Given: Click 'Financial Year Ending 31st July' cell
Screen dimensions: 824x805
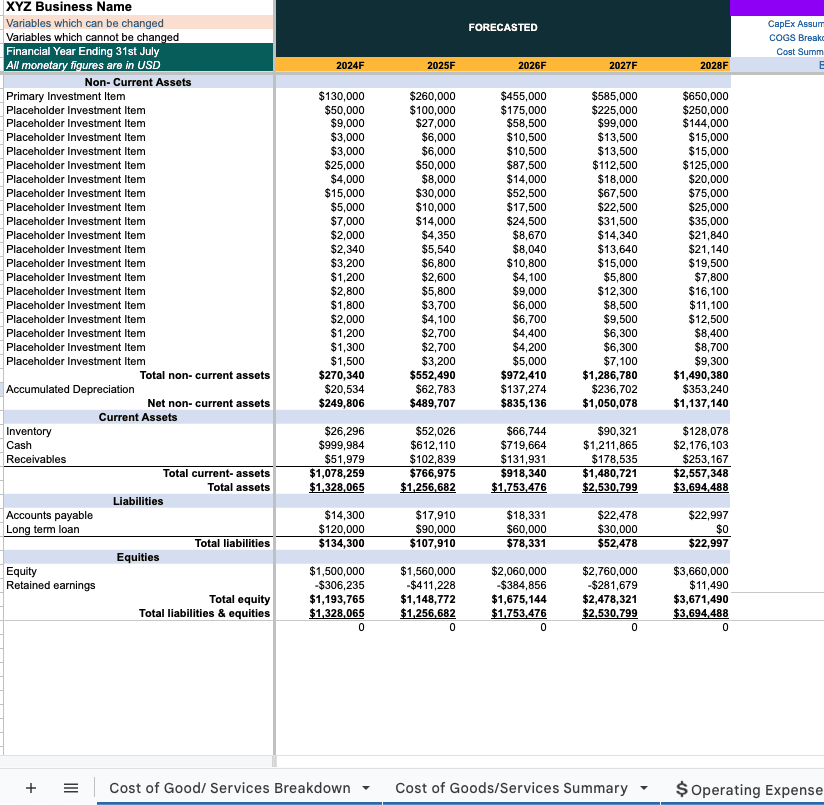Looking at the screenshot, I should pyautogui.click(x=139, y=51).
